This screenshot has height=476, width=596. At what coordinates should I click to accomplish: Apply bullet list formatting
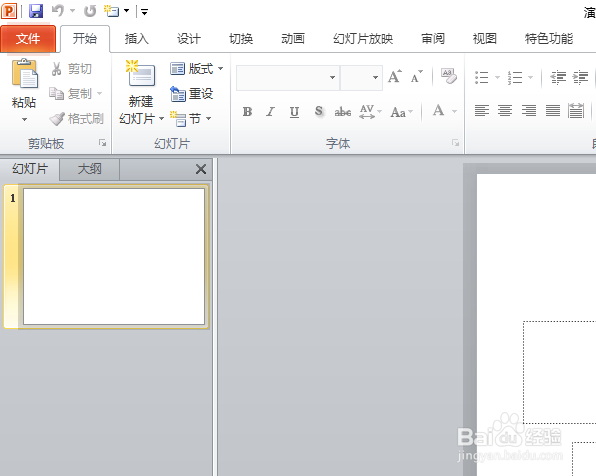click(x=482, y=78)
